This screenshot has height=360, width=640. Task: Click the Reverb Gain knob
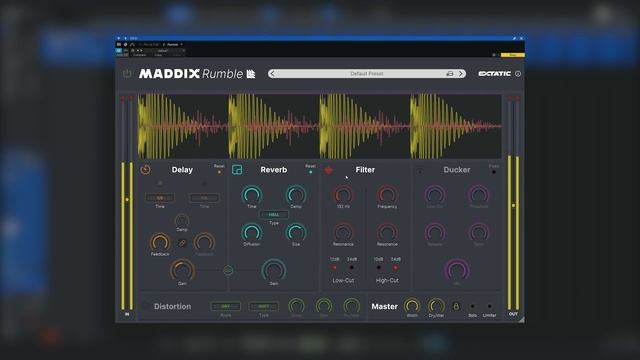(273, 270)
